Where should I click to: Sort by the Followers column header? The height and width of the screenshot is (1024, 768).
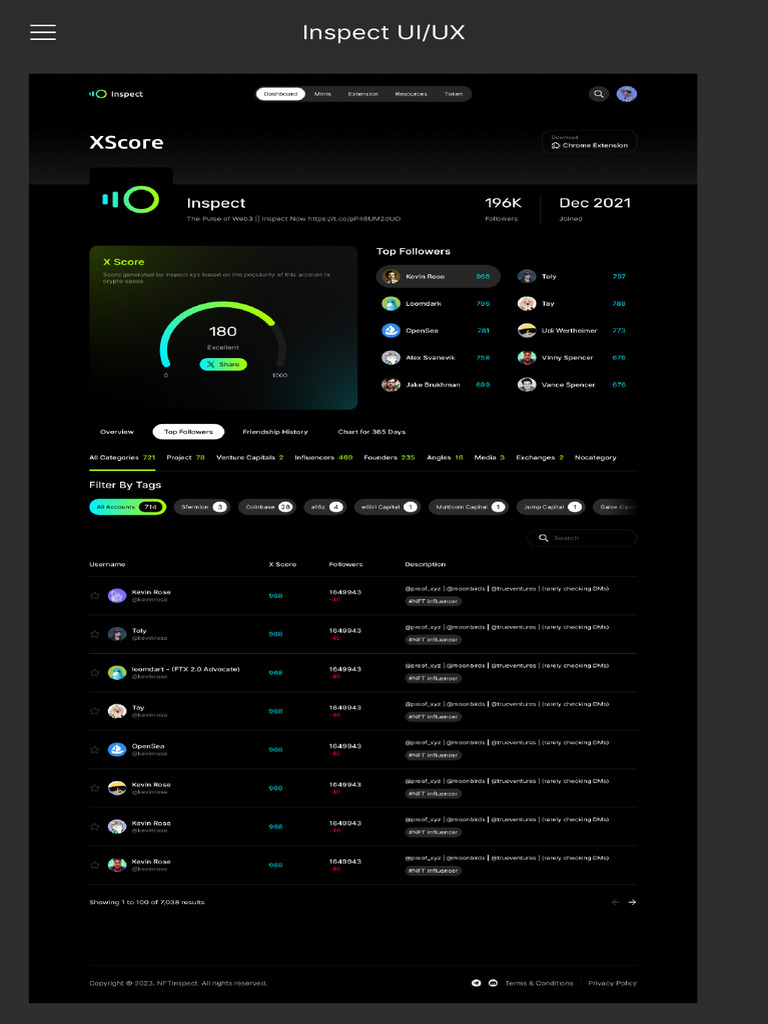coord(346,564)
